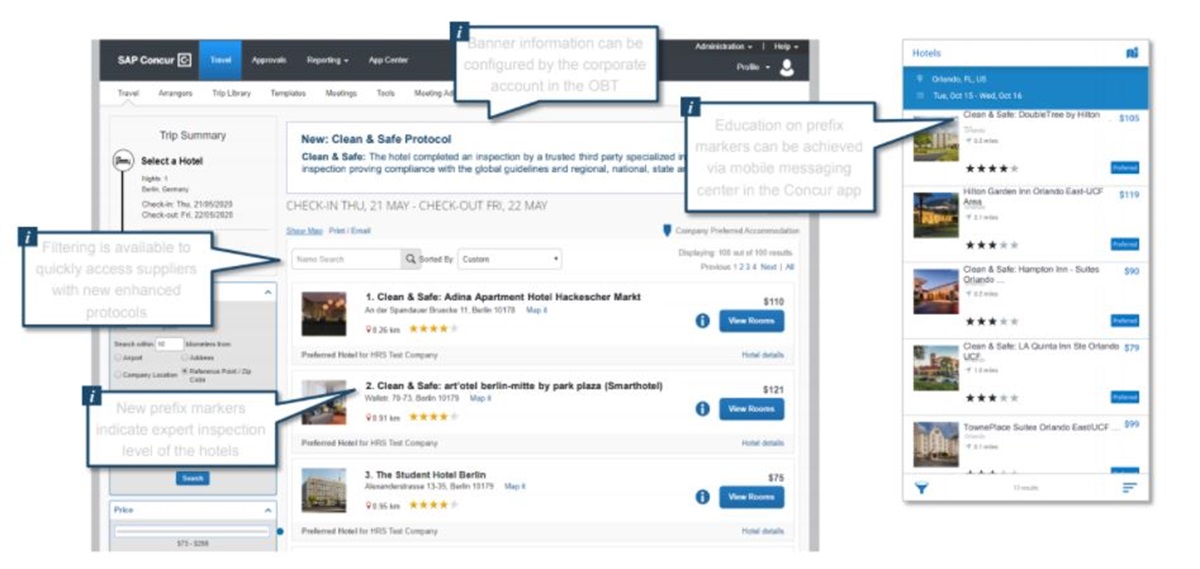
Task: Click the Show Map link
Action: pyautogui.click(x=303, y=230)
